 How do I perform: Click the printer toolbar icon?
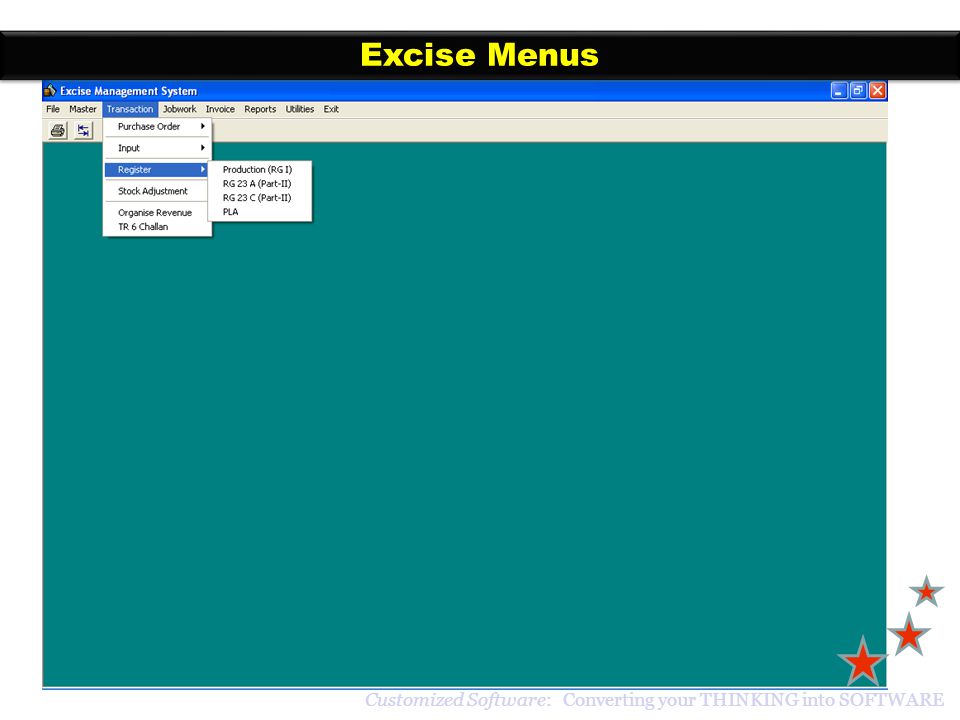tap(58, 130)
